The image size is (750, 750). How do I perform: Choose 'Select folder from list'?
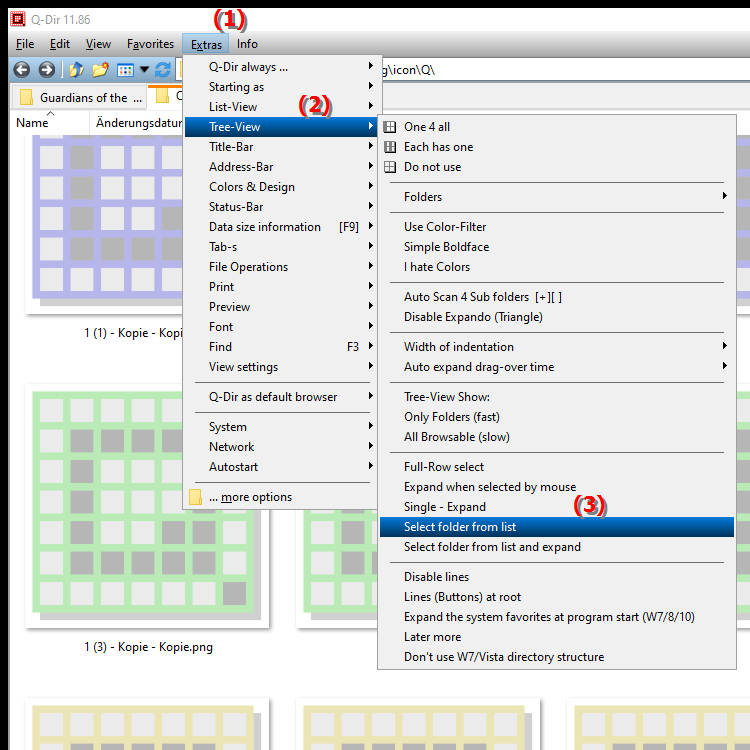point(557,527)
